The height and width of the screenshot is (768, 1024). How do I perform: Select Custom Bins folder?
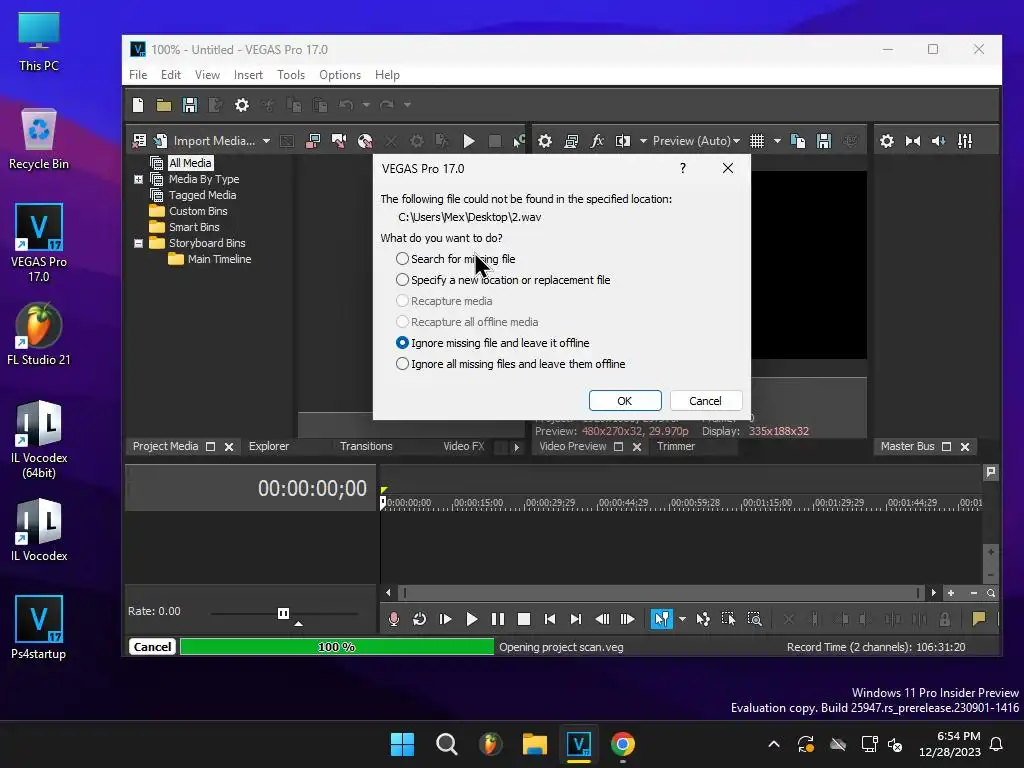198,211
